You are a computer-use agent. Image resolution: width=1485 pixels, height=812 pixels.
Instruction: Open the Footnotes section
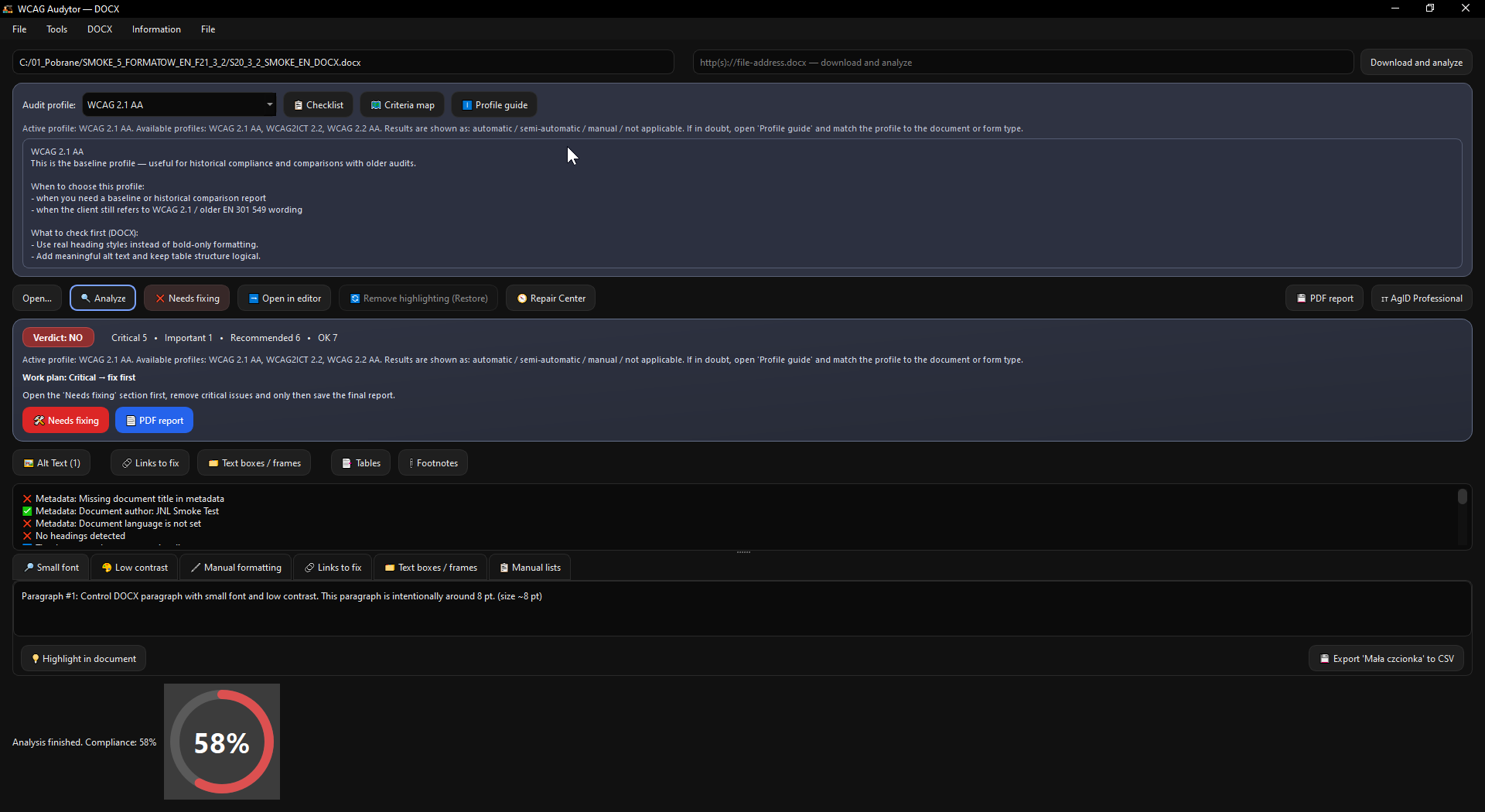433,463
